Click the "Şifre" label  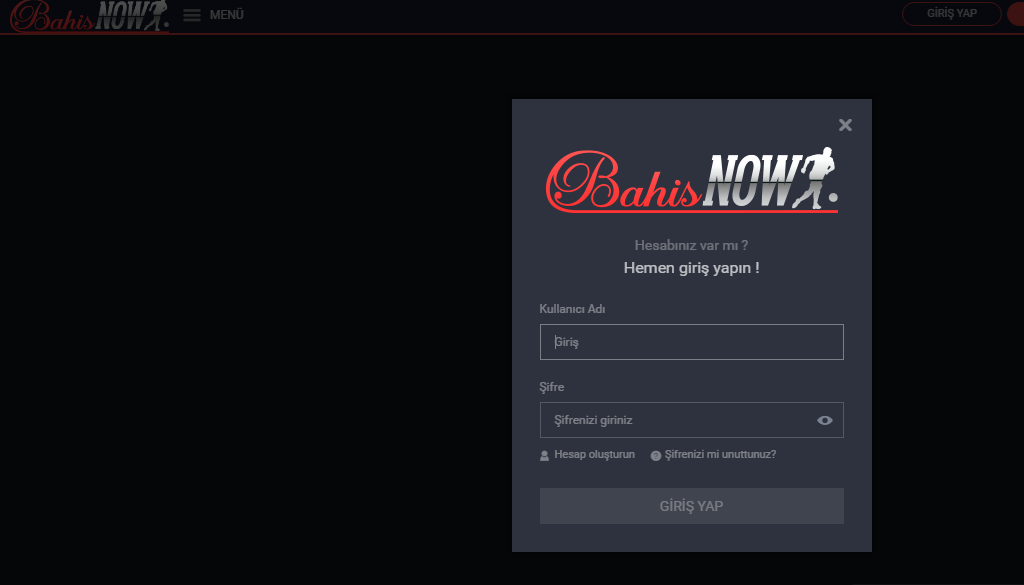pyautogui.click(x=552, y=387)
